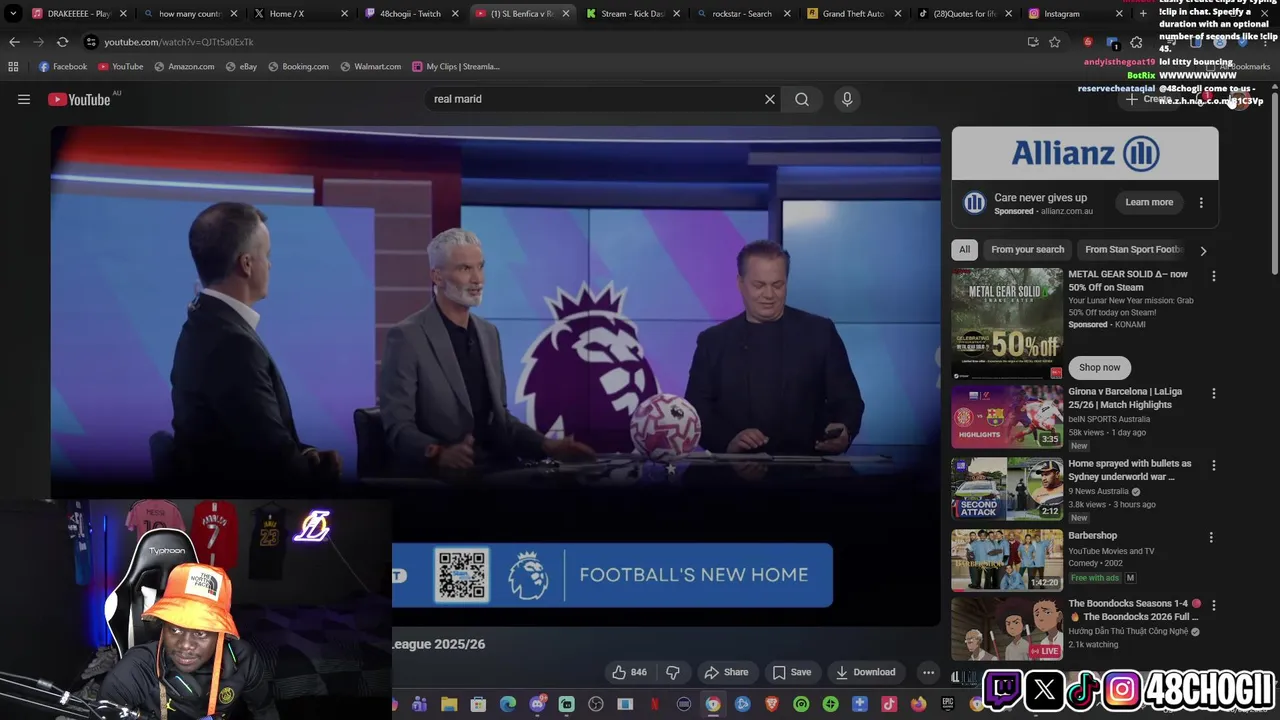This screenshot has width=1280, height=720.
Task: Open Microsoft Edge from the taskbar
Action: click(x=508, y=704)
